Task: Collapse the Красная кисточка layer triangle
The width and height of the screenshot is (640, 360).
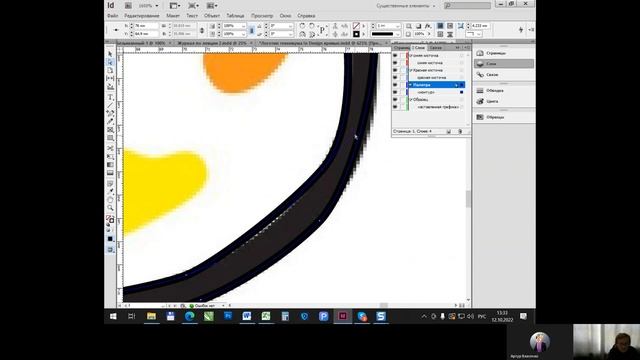Action: click(x=411, y=70)
